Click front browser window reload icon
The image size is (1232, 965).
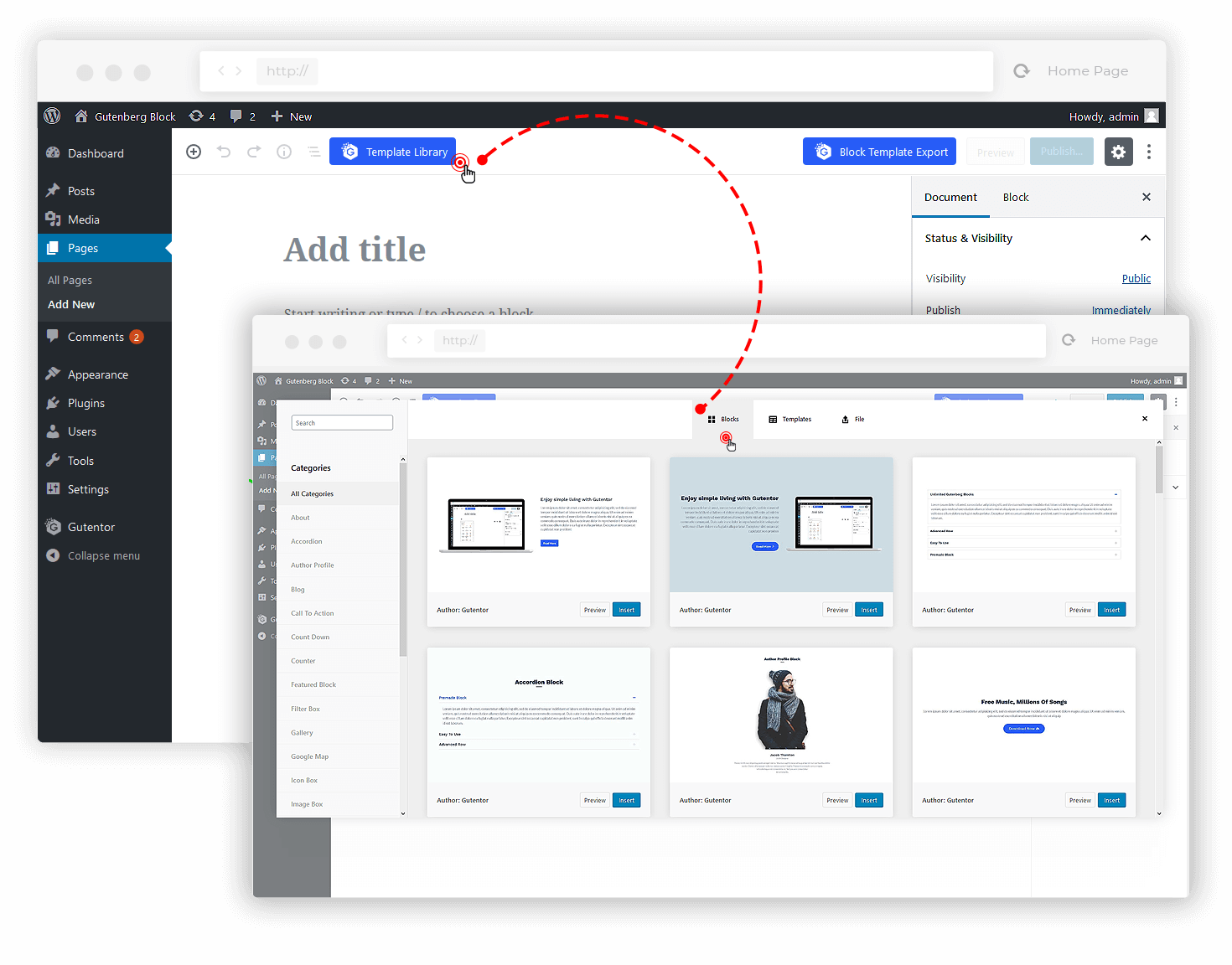tap(1069, 340)
